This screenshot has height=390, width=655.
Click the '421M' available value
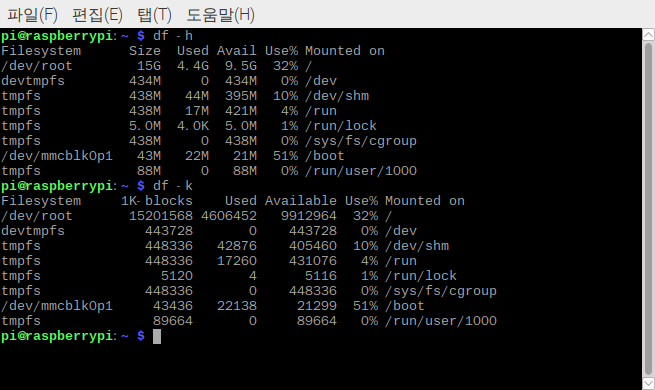click(241, 111)
